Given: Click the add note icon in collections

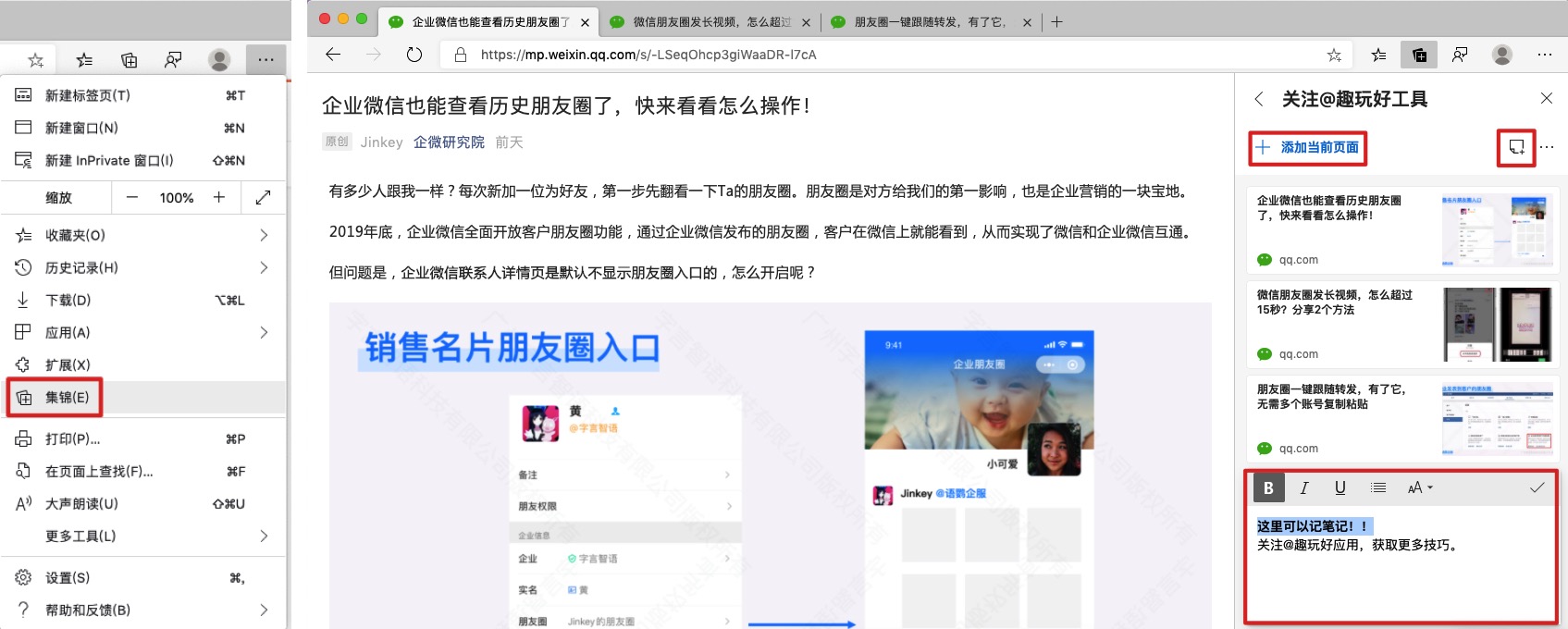Looking at the screenshot, I should pyautogui.click(x=1516, y=147).
